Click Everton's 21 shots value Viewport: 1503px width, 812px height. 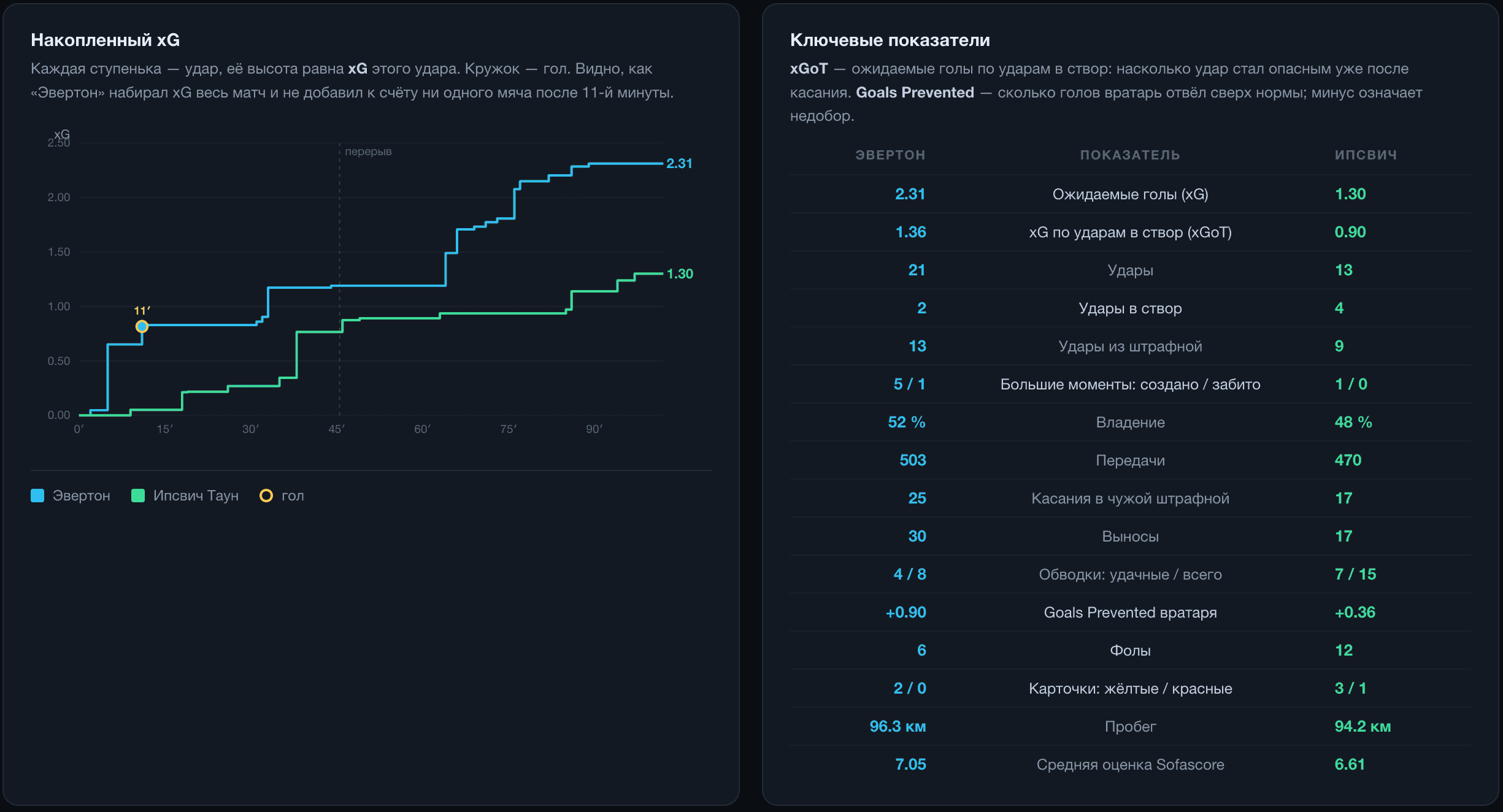click(x=917, y=270)
